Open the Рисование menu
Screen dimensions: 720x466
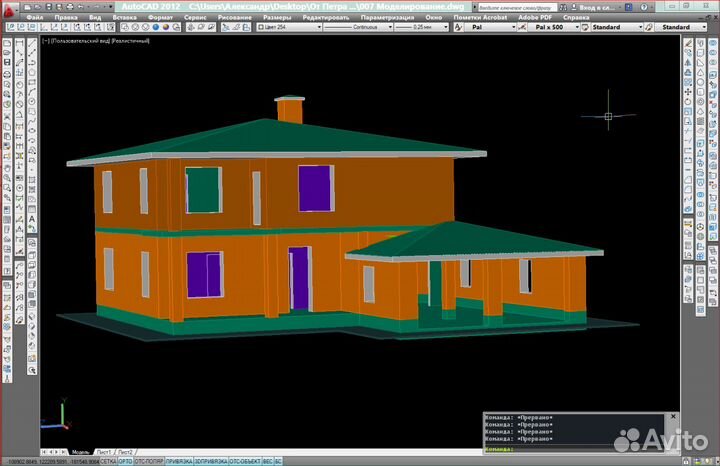point(235,17)
